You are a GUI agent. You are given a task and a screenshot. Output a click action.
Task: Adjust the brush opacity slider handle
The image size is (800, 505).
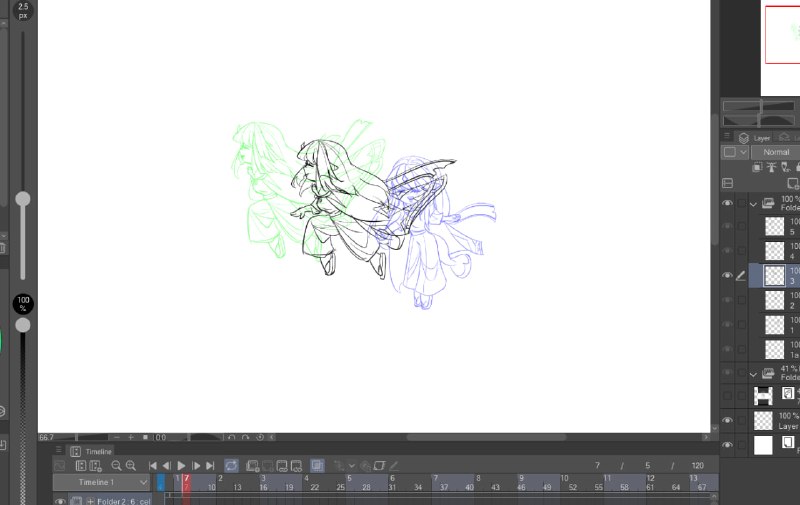(x=22, y=325)
